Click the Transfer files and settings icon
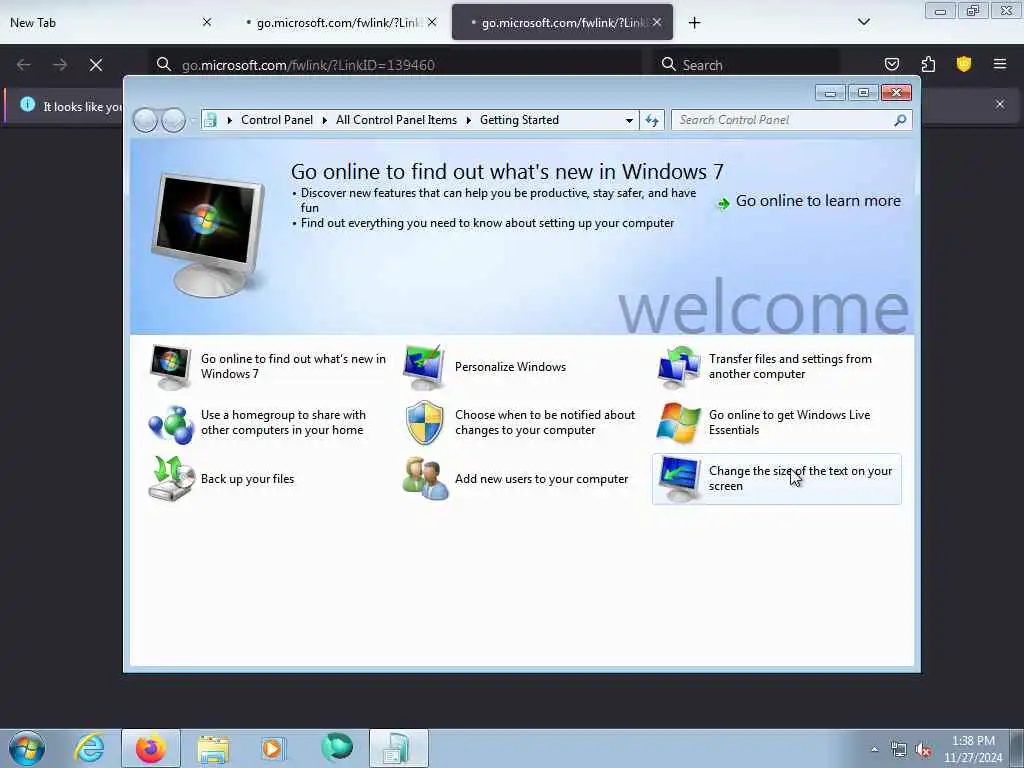This screenshot has width=1024, height=768. coord(679,366)
